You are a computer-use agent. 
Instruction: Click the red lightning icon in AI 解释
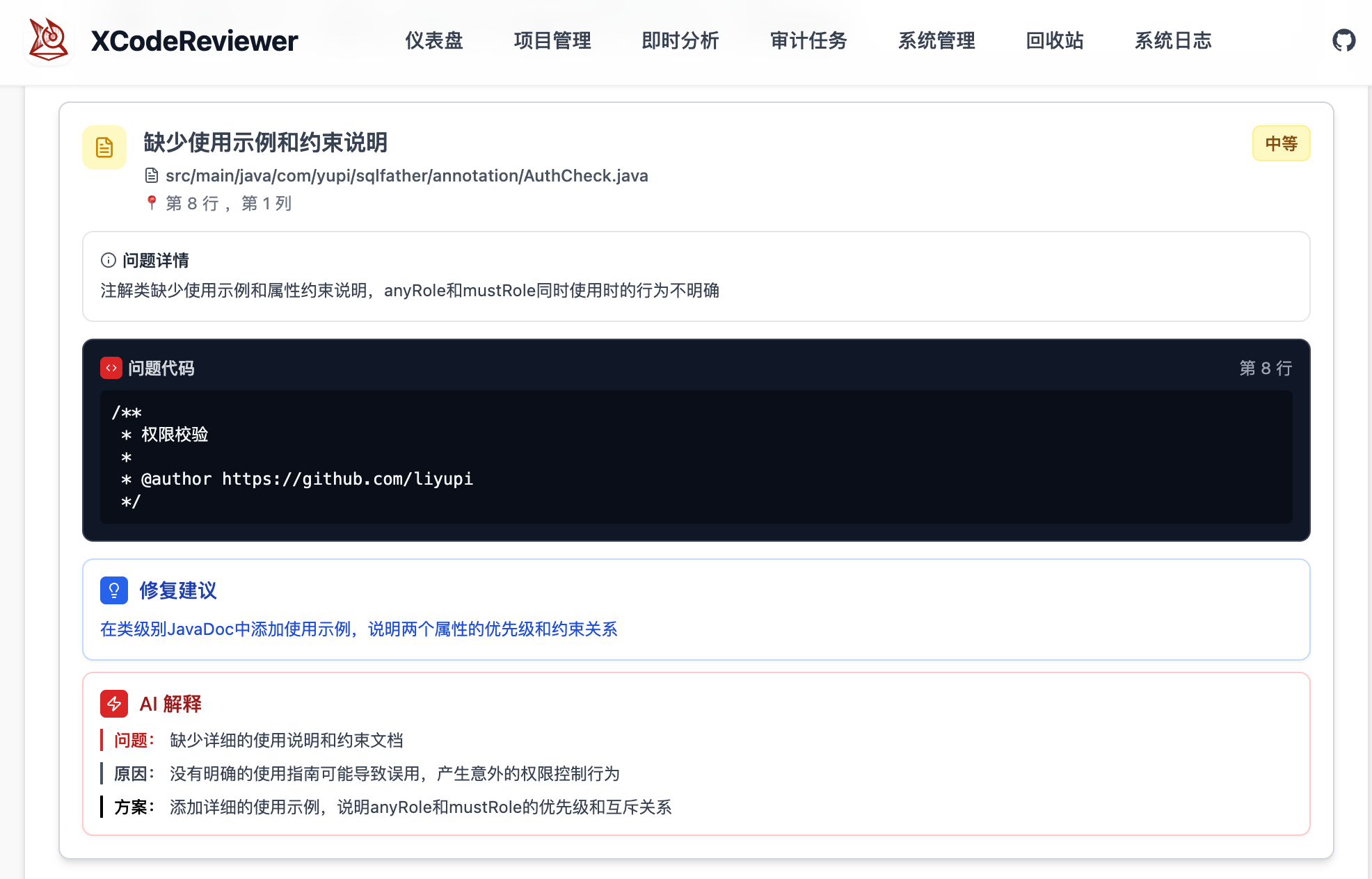(x=113, y=704)
